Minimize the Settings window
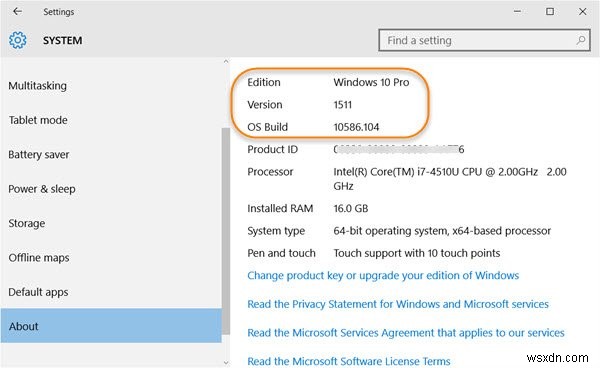The width and height of the screenshot is (600, 368). coord(517,11)
